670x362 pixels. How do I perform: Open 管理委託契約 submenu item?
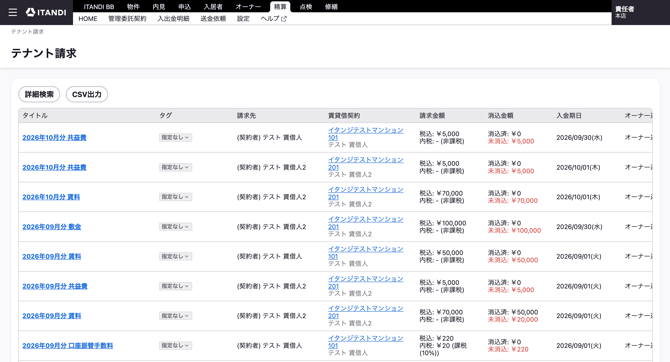pyautogui.click(x=127, y=19)
